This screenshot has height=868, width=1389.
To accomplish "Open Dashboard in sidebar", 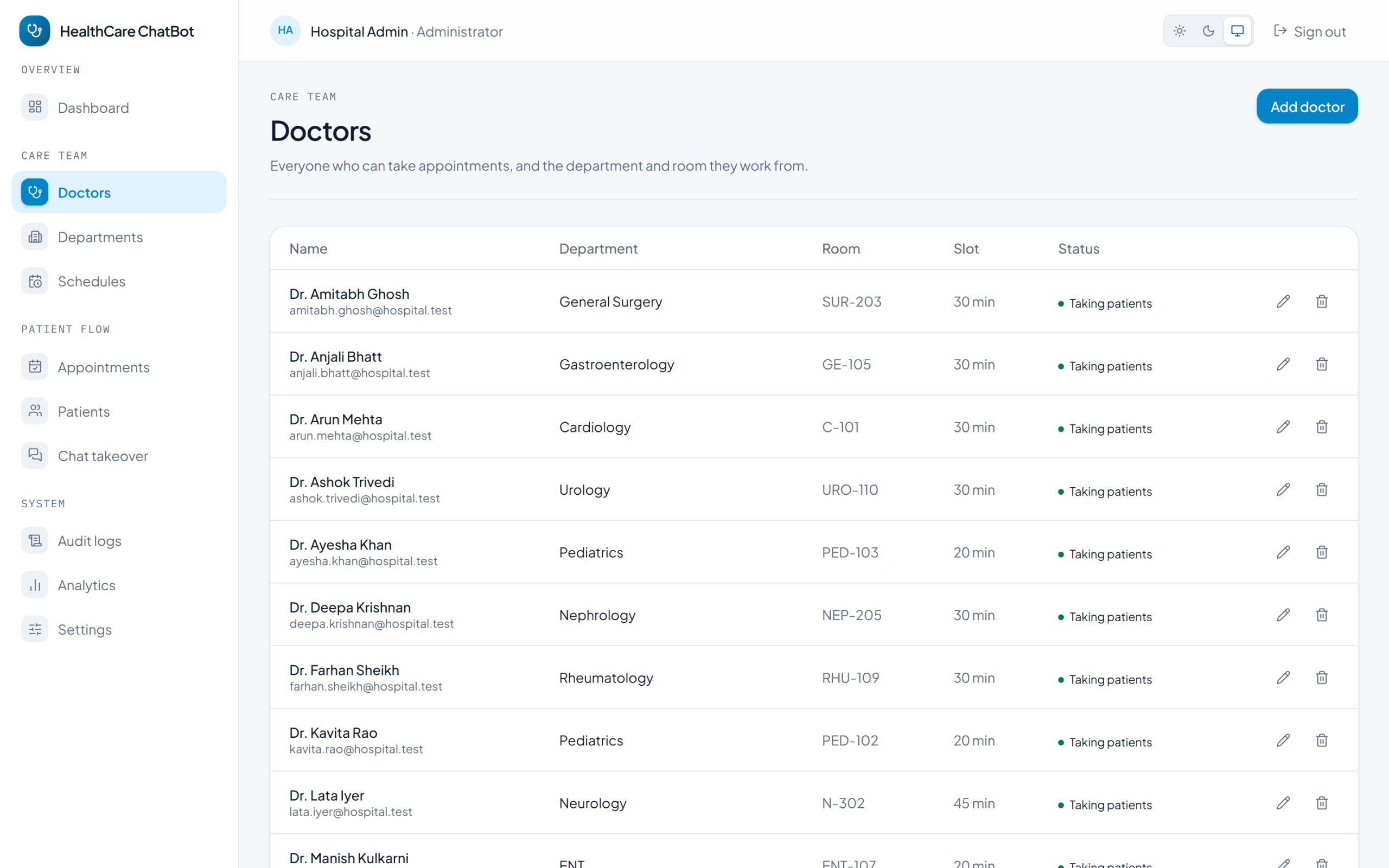I will point(119,107).
